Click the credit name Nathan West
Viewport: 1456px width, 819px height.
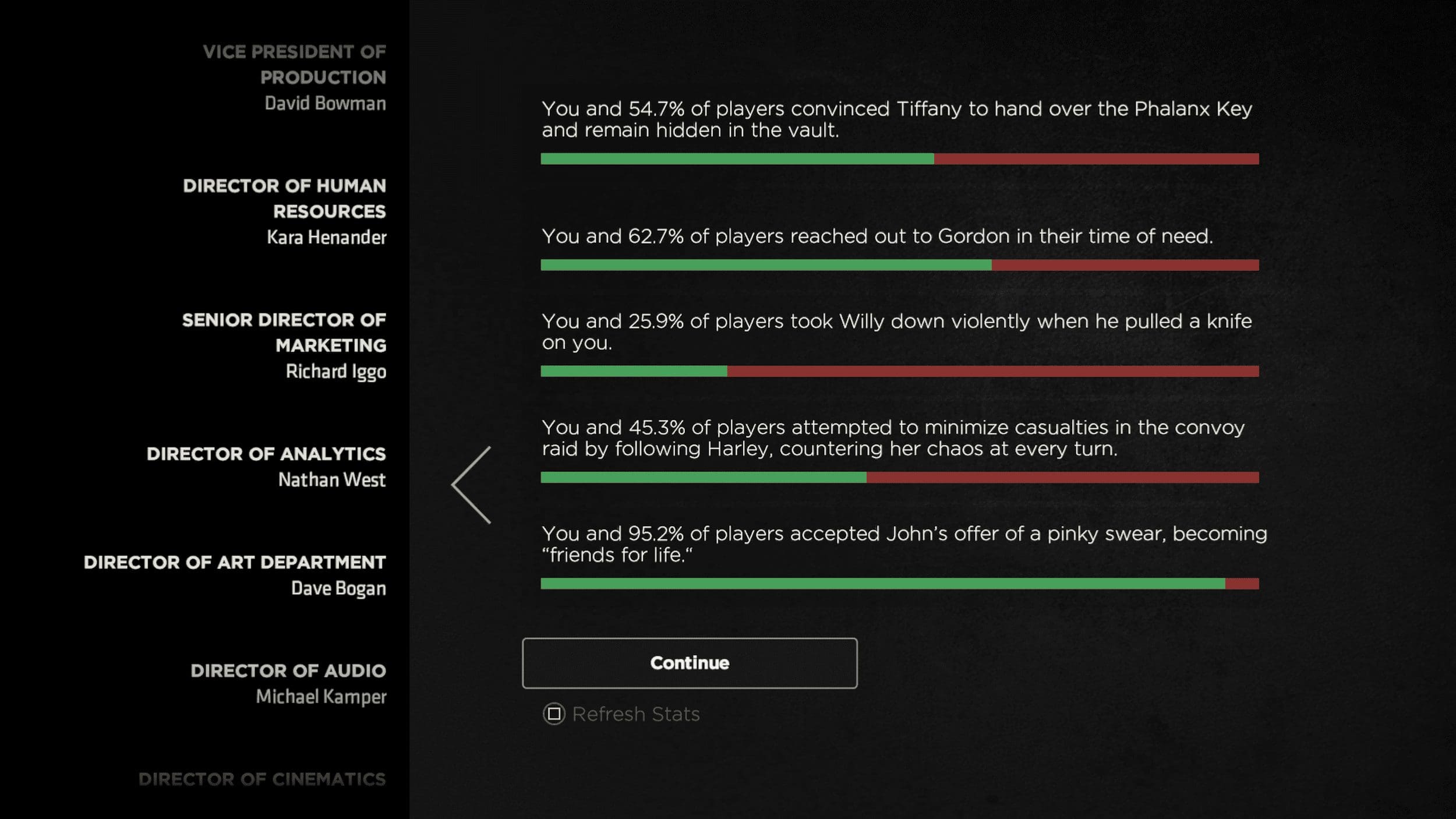click(331, 480)
